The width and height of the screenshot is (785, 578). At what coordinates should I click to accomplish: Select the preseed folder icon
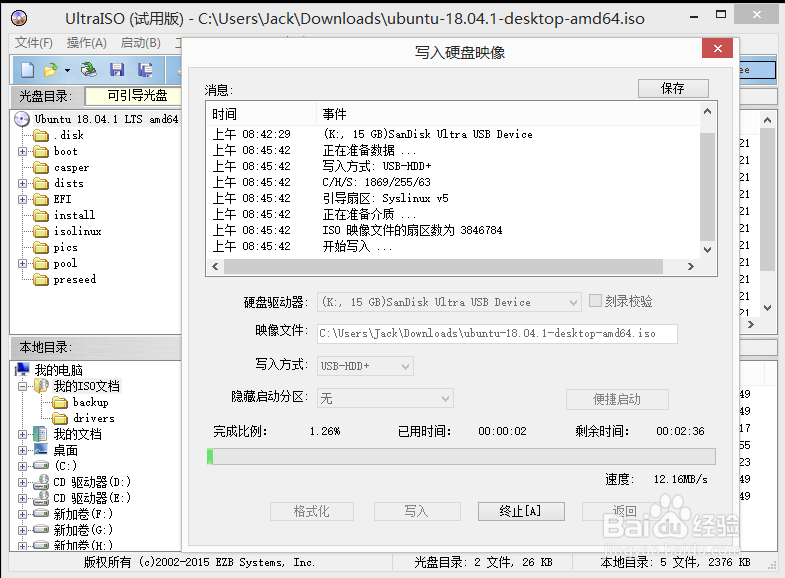40,279
